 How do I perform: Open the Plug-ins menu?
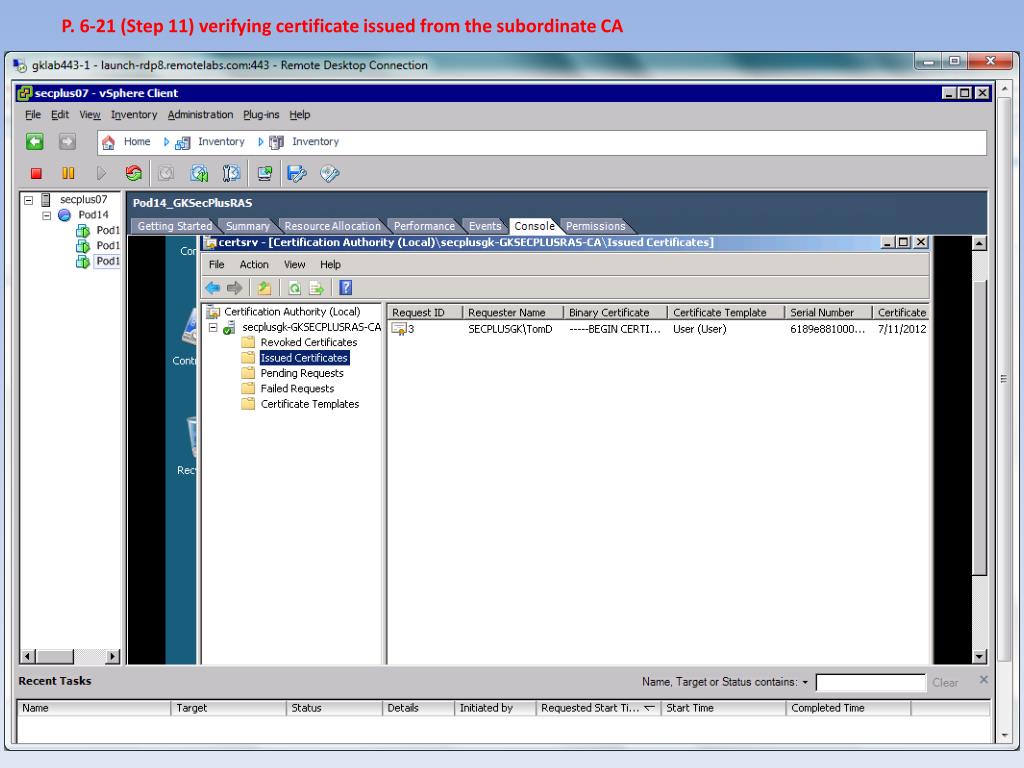coord(261,115)
